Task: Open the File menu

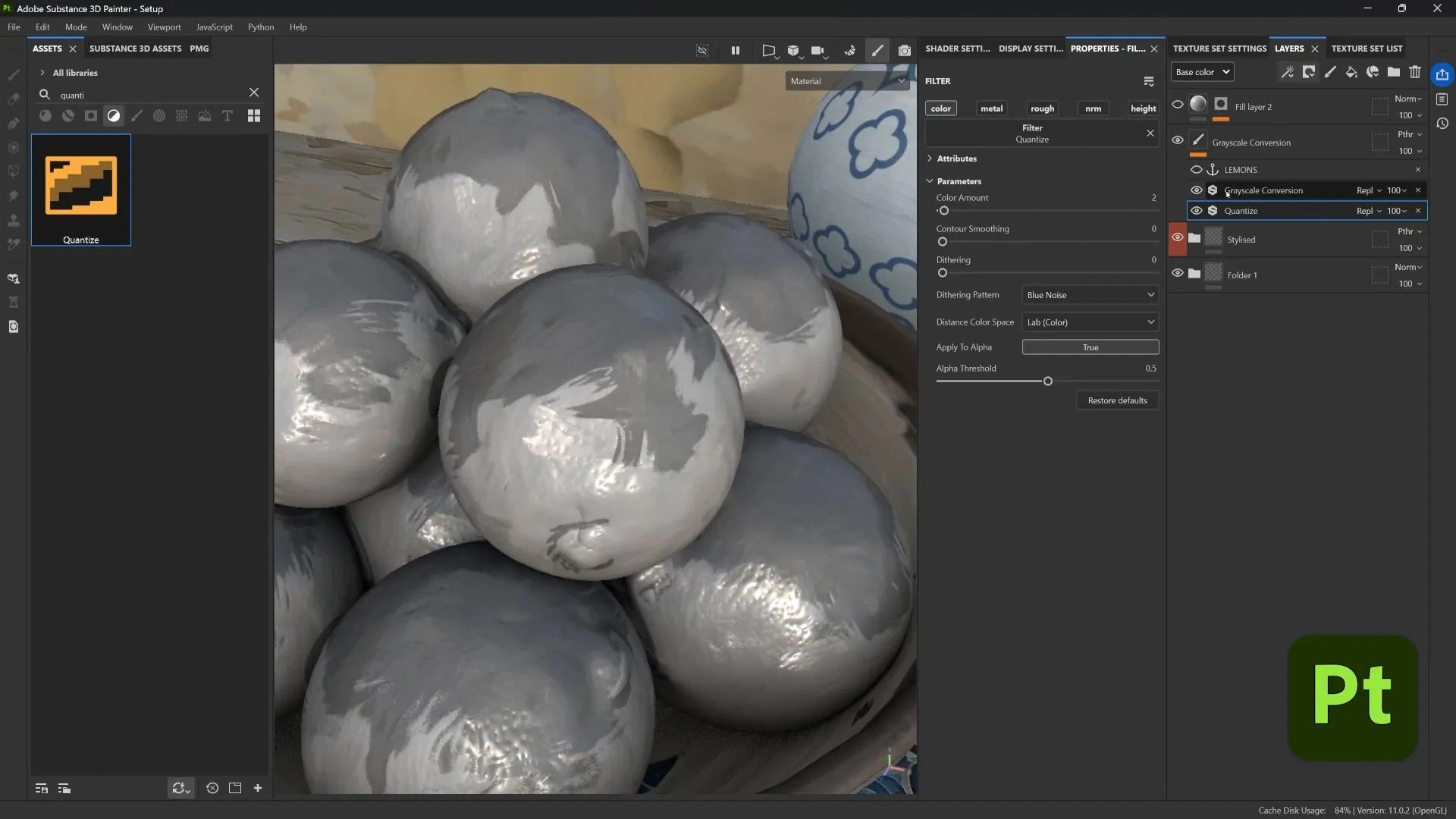Action: click(x=14, y=27)
